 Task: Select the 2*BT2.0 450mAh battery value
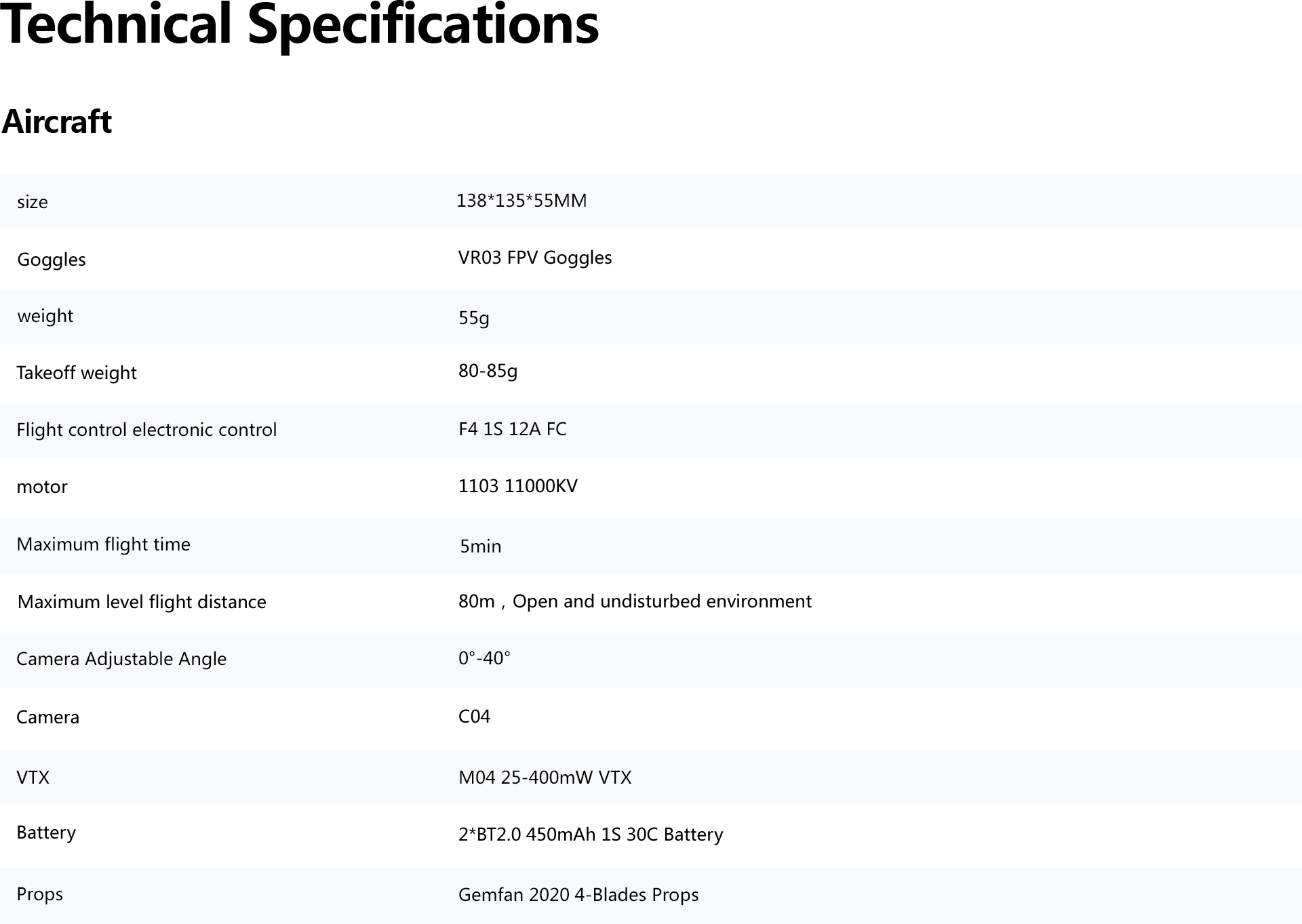[x=591, y=835]
